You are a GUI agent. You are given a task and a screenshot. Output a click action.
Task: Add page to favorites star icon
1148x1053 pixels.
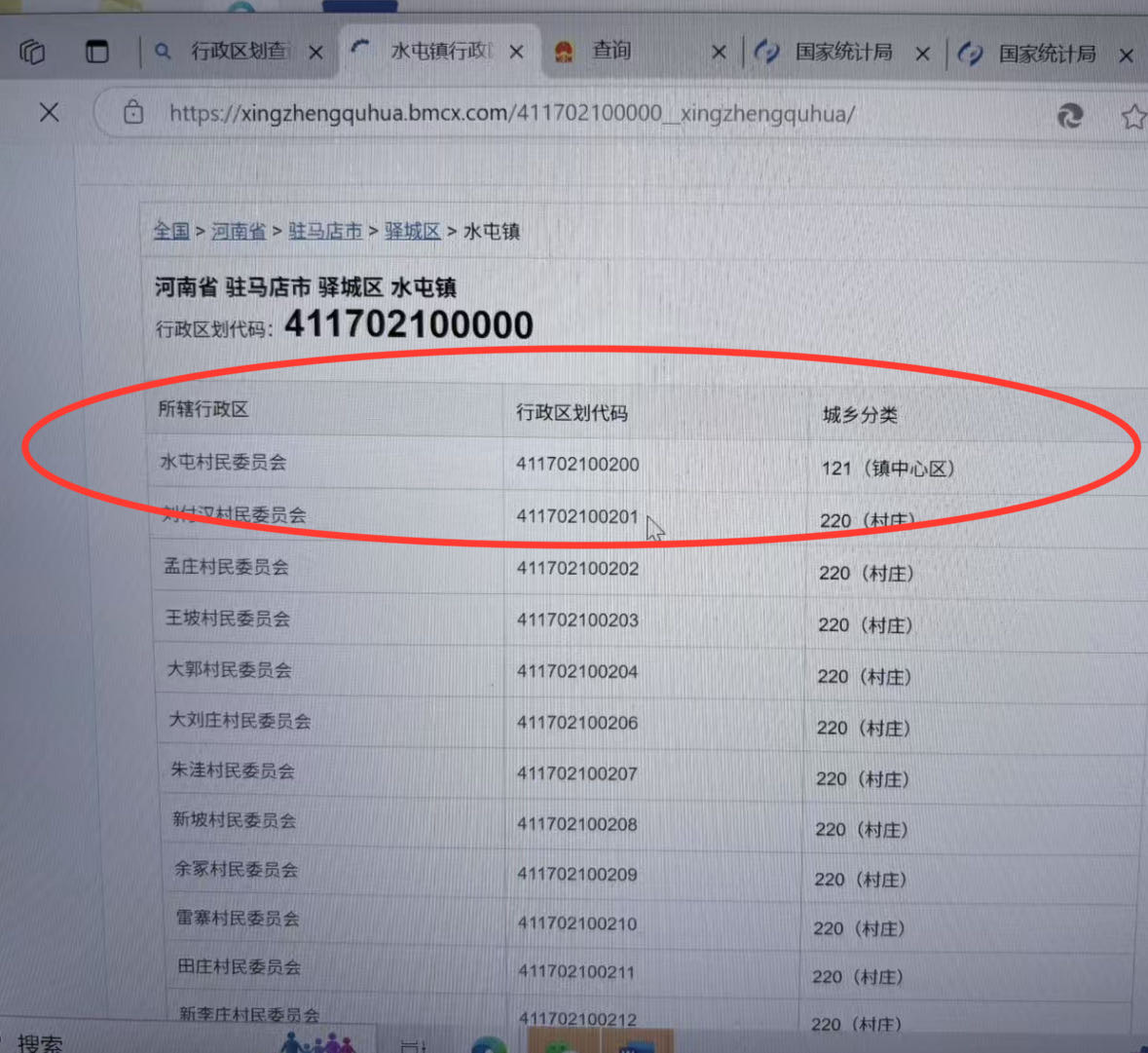point(1133,117)
